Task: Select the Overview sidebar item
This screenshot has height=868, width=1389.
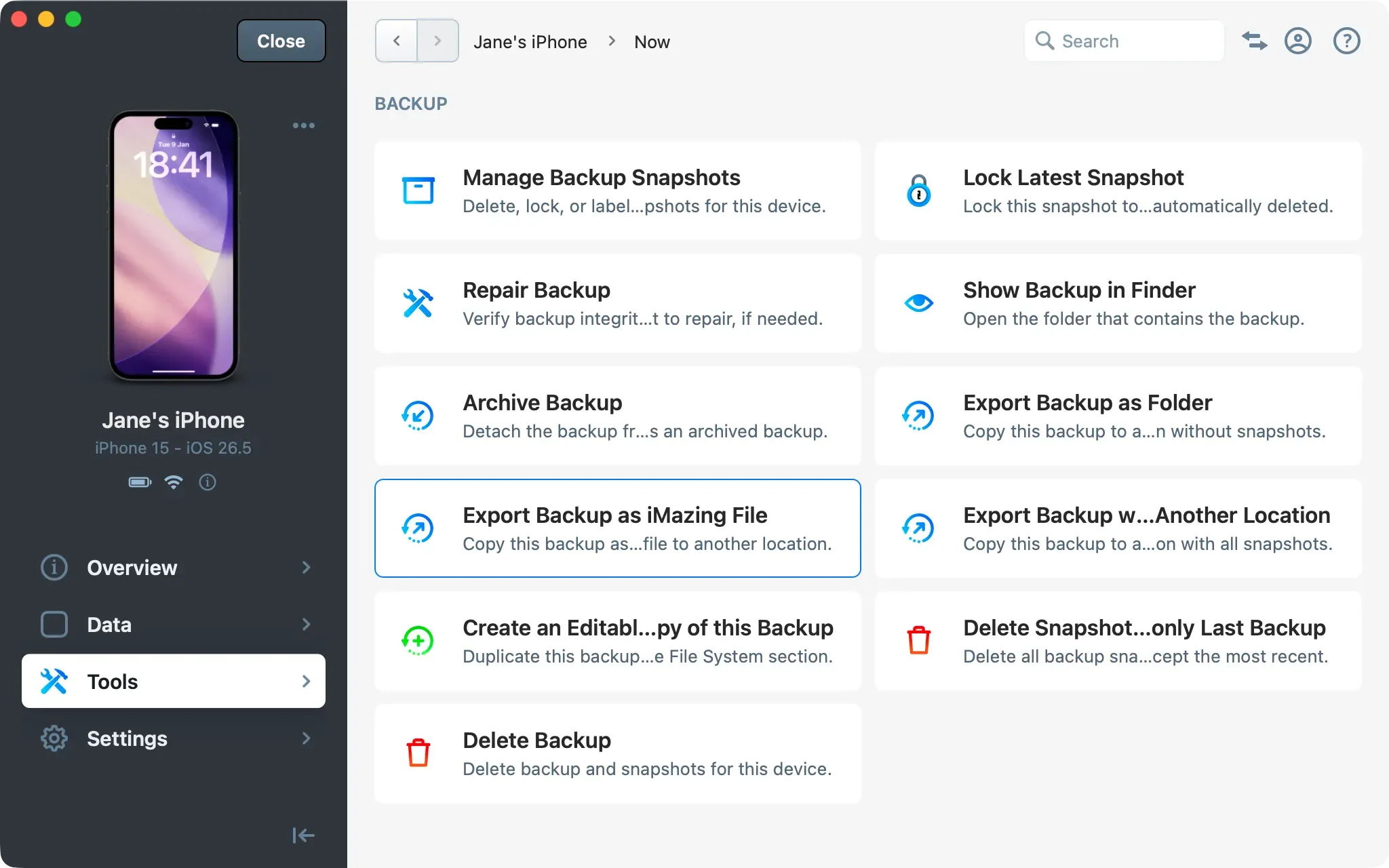Action: 174,568
